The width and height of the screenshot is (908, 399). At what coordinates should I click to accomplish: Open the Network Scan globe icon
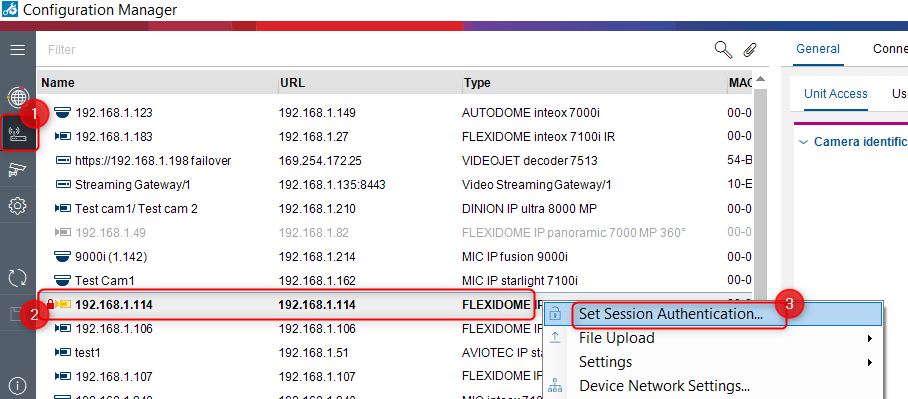[17, 97]
